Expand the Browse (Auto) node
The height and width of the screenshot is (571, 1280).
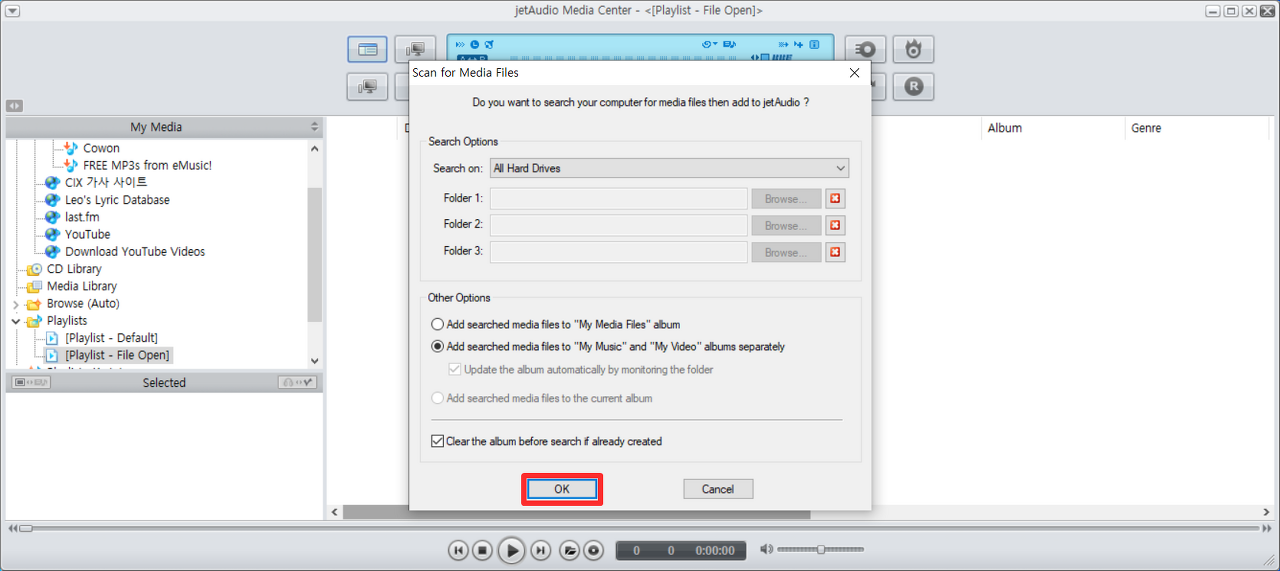16,304
